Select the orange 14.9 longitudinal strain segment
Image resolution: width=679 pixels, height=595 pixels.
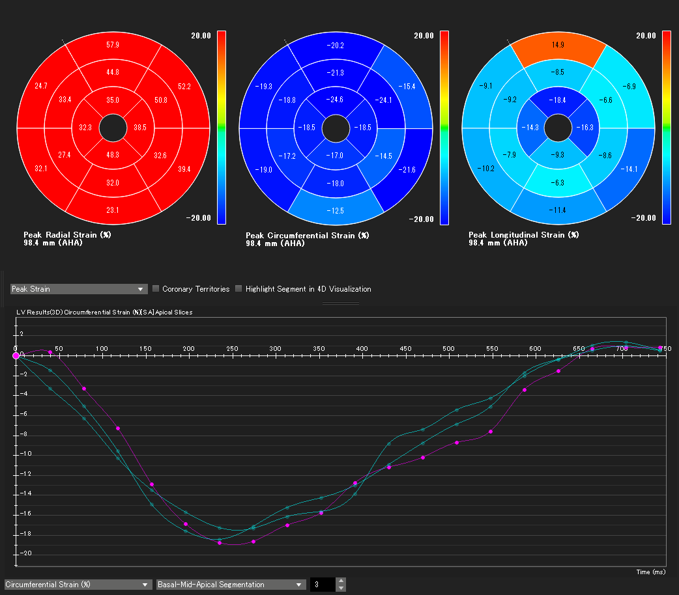558,46
